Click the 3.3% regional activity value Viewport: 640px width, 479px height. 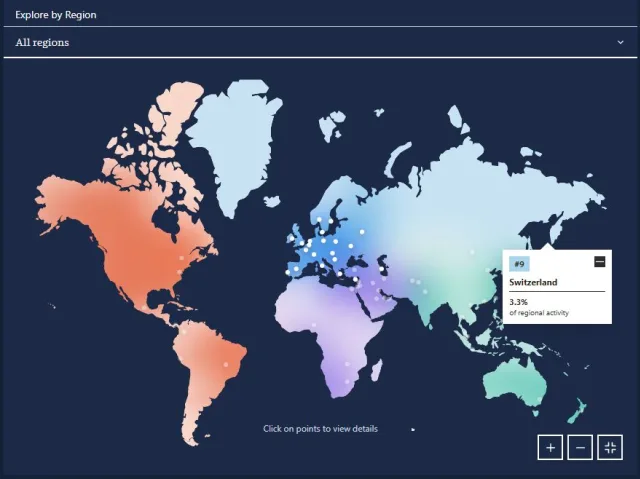pos(518,302)
